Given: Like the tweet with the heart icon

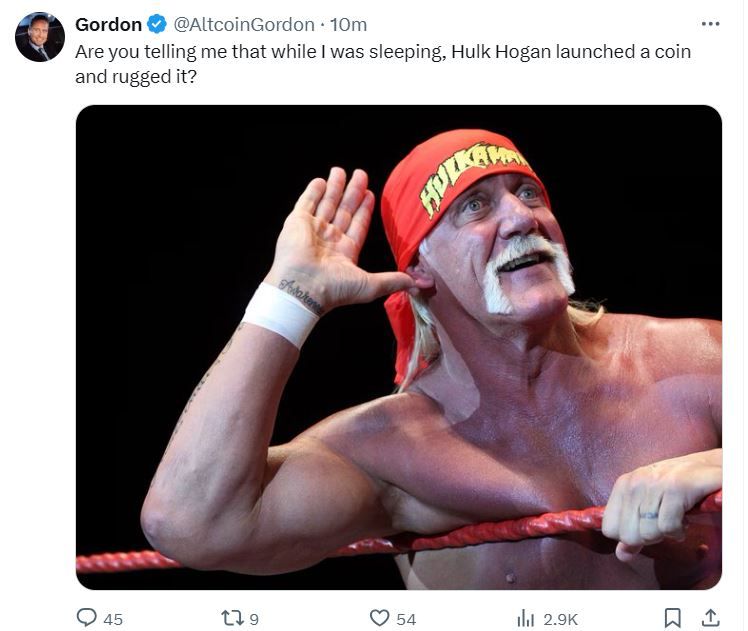Looking at the screenshot, I should [x=379, y=618].
